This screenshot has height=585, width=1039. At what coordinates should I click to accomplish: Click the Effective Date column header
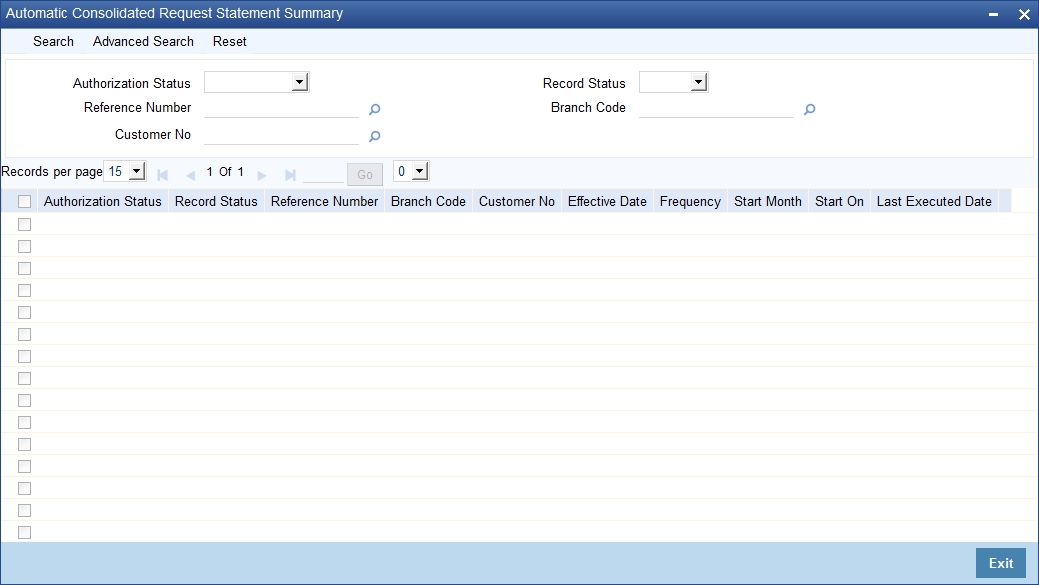pyautogui.click(x=607, y=201)
